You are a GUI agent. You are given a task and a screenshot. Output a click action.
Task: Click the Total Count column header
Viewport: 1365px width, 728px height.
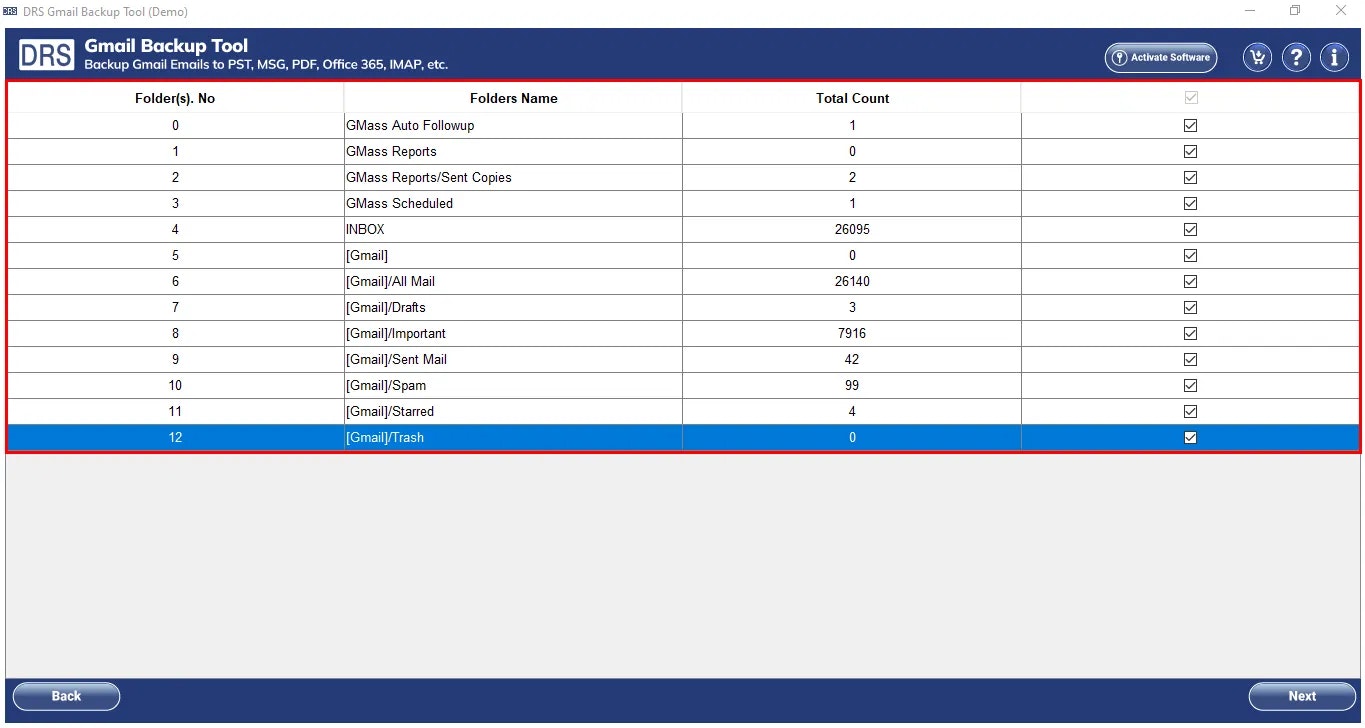[x=852, y=98]
